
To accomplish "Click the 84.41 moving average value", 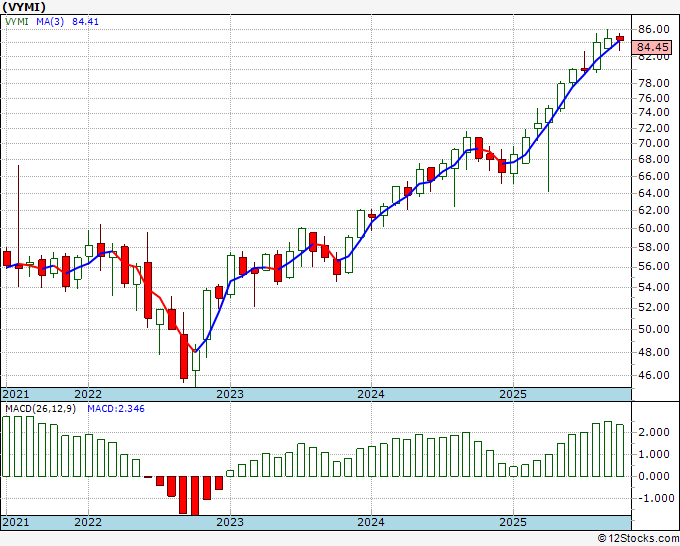I will click(85, 21).
